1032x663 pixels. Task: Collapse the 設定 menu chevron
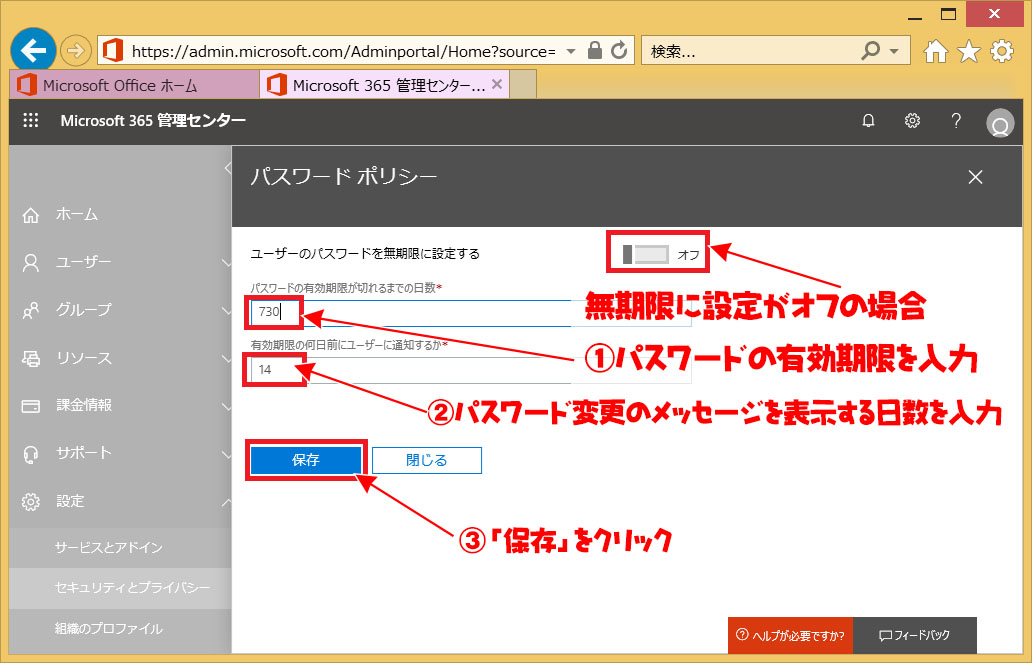click(x=226, y=502)
